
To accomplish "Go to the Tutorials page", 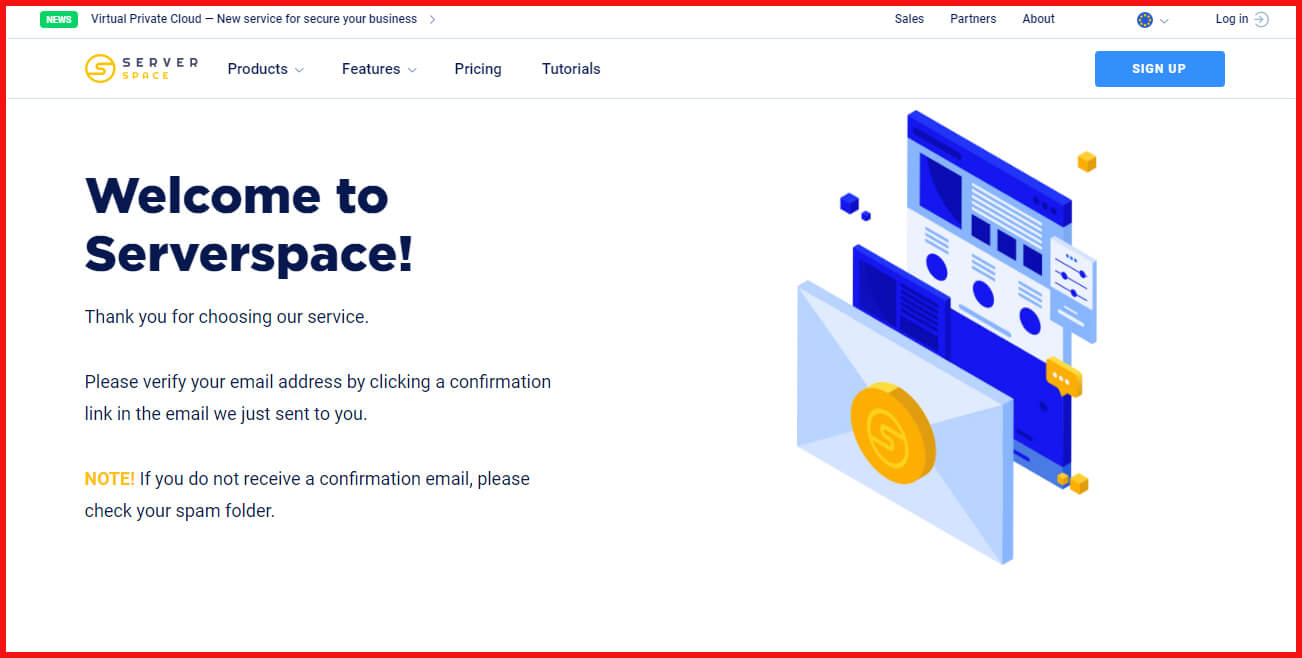I will tap(571, 69).
